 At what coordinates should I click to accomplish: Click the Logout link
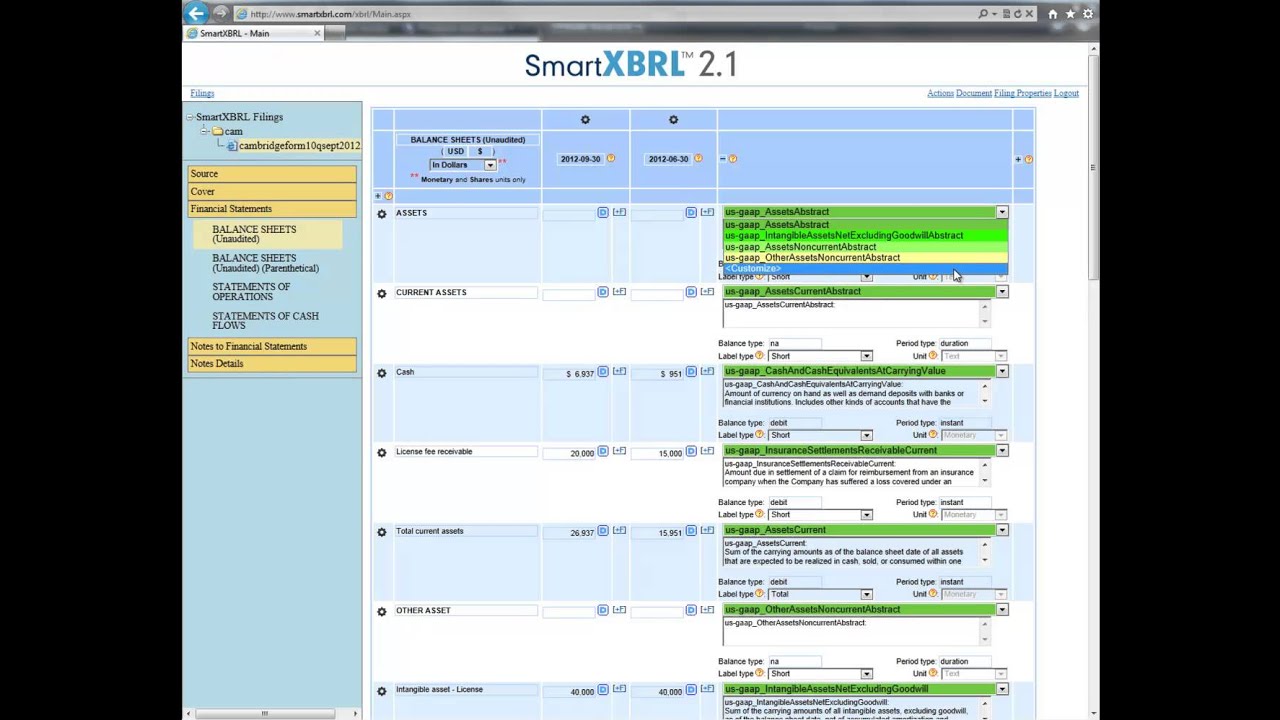pos(1066,93)
